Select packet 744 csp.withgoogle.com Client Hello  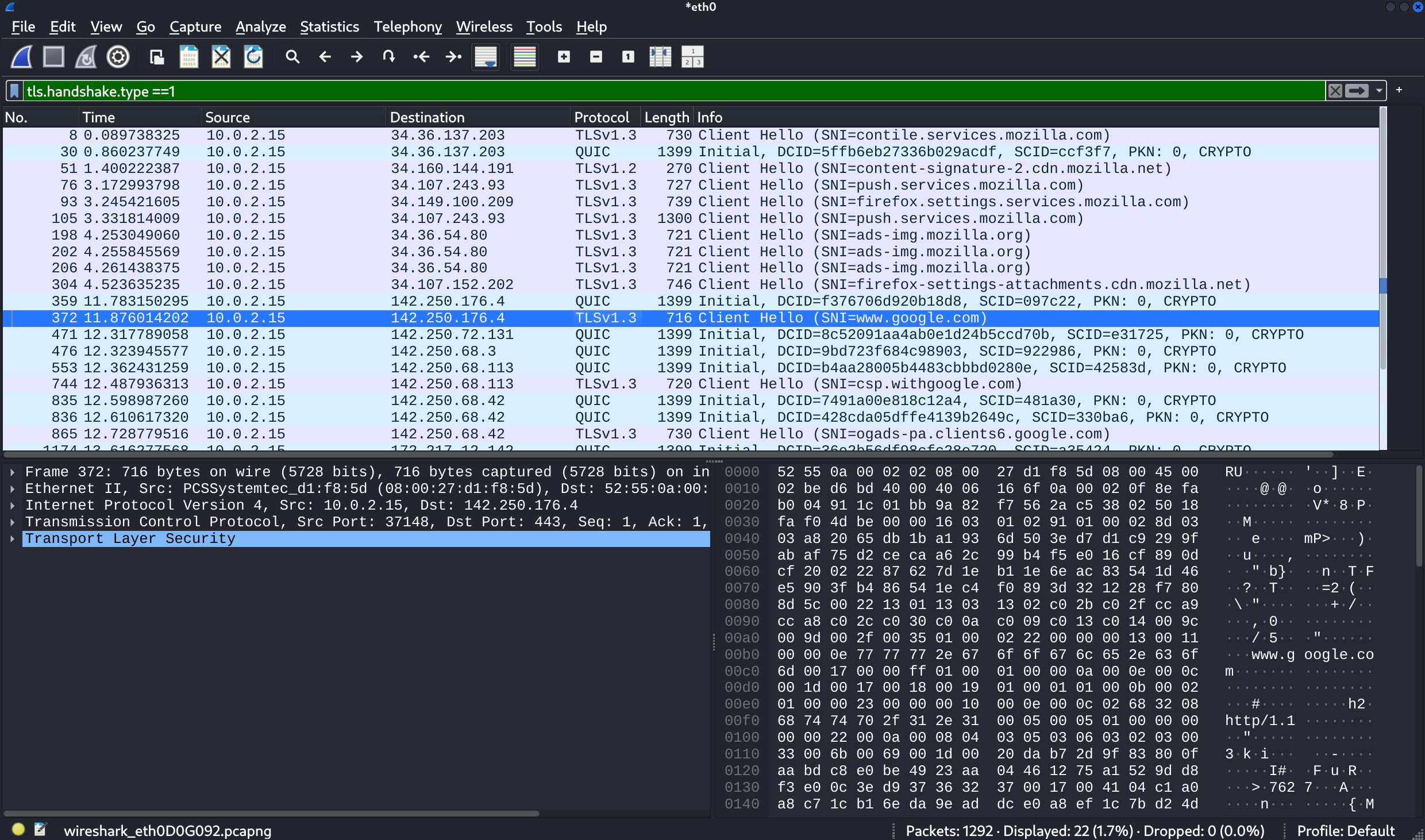(691, 384)
